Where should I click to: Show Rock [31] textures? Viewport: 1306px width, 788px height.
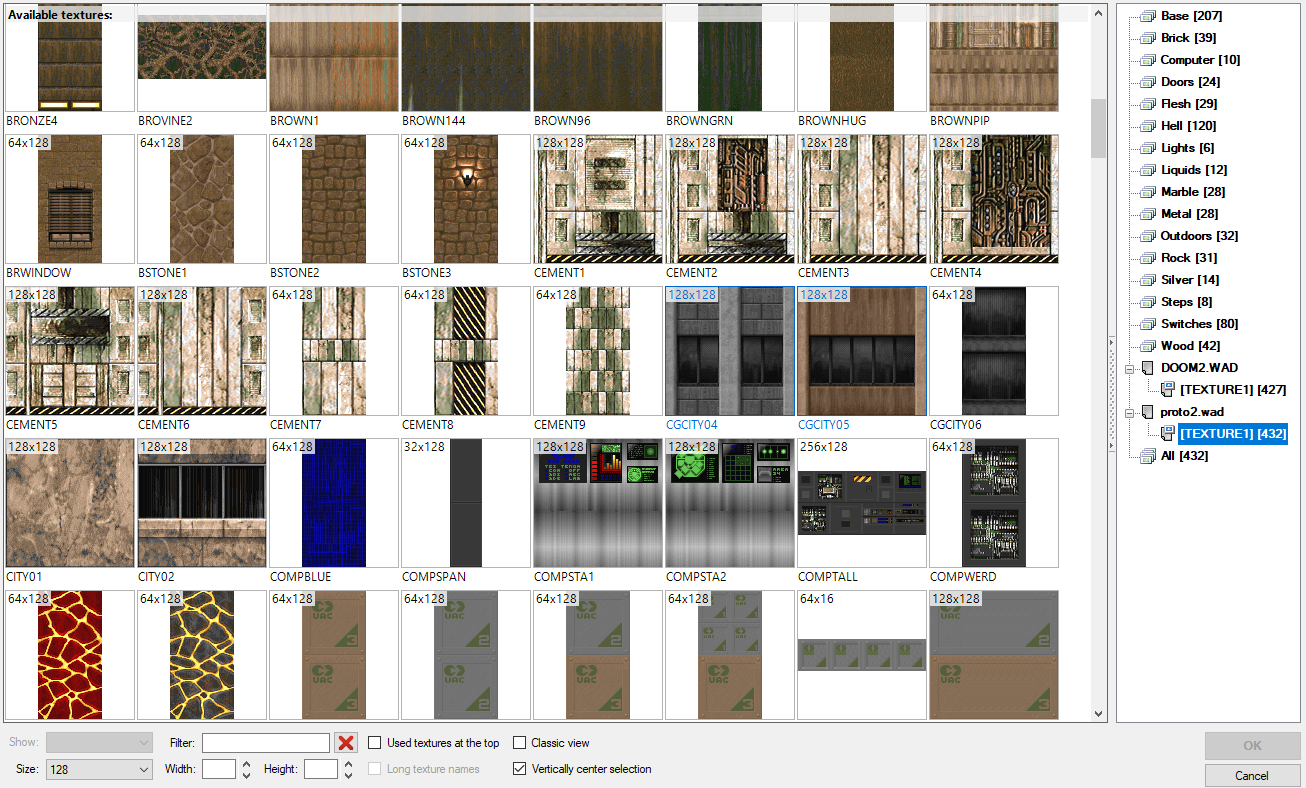click(1189, 258)
